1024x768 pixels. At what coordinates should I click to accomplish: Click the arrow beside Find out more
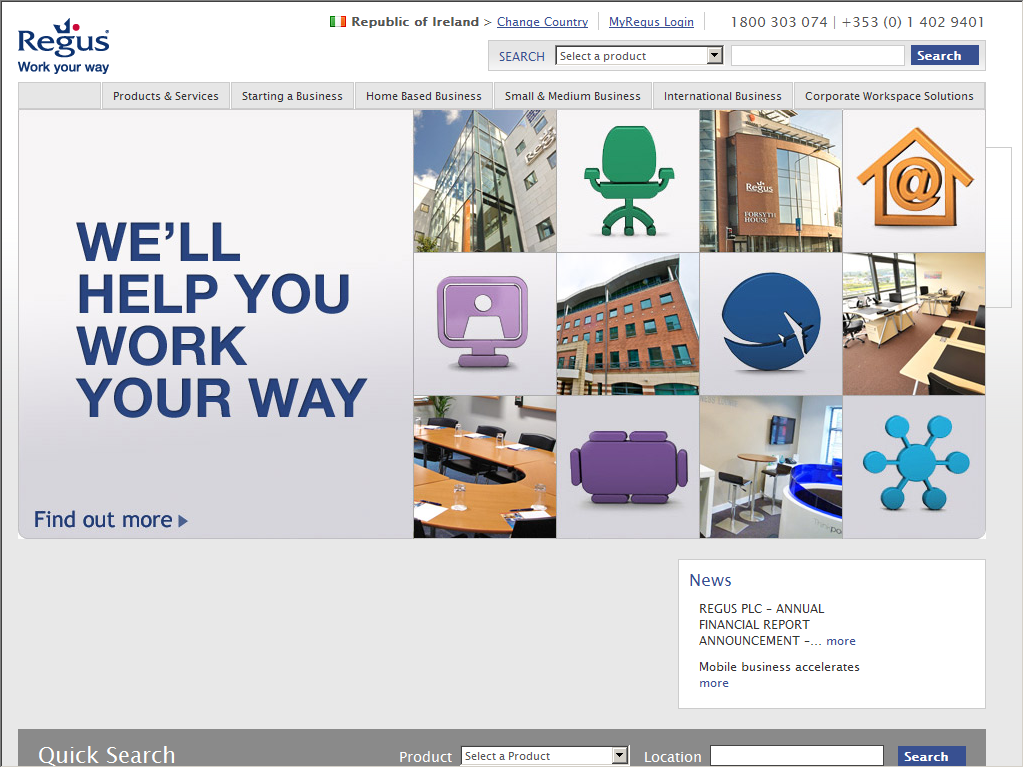coord(183,521)
